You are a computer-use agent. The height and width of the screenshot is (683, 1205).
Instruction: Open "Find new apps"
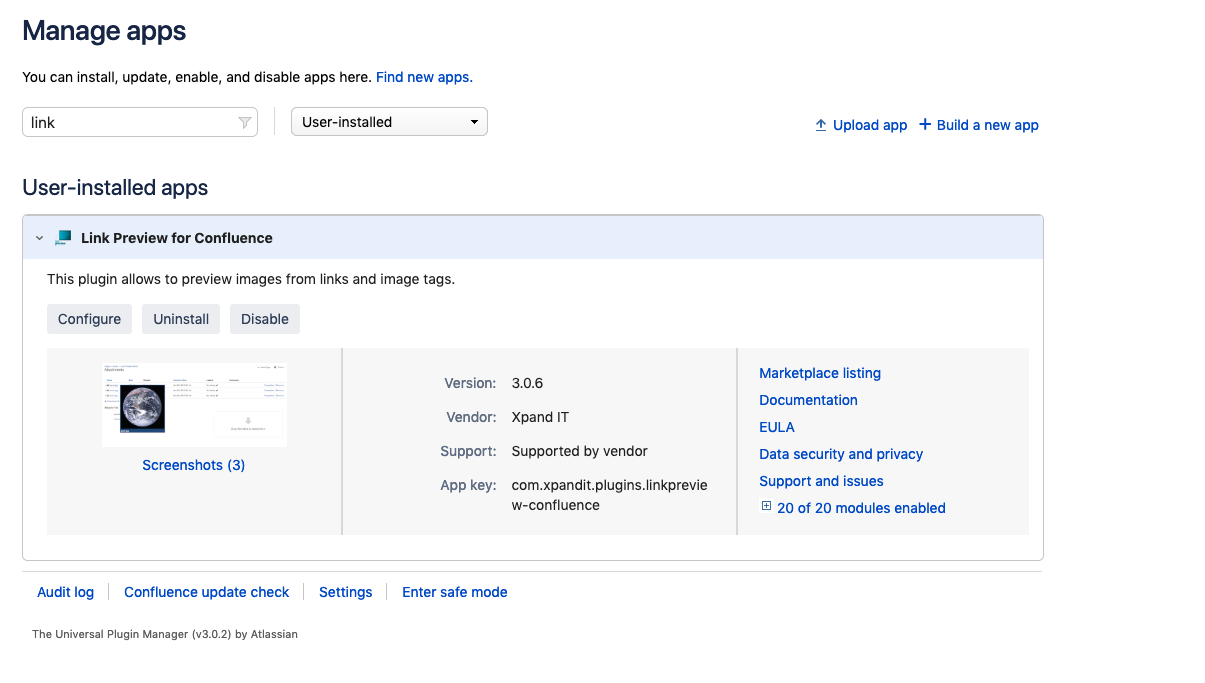(423, 77)
